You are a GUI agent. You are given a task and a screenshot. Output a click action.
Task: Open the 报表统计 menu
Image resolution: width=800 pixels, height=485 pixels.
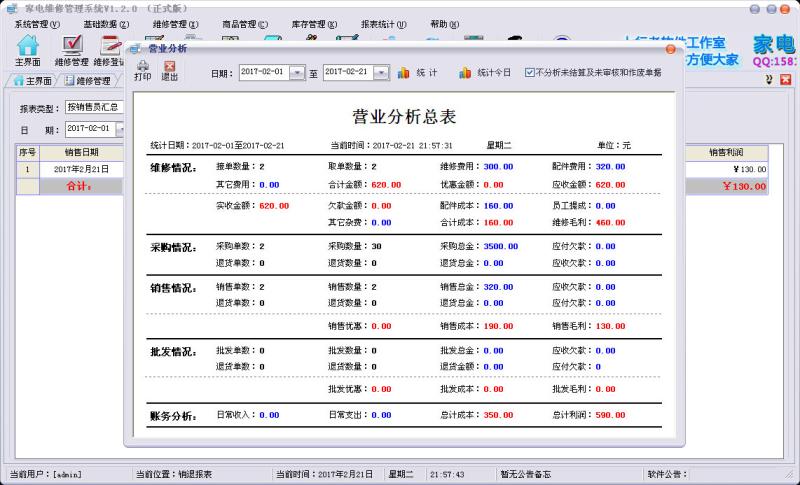click(384, 24)
